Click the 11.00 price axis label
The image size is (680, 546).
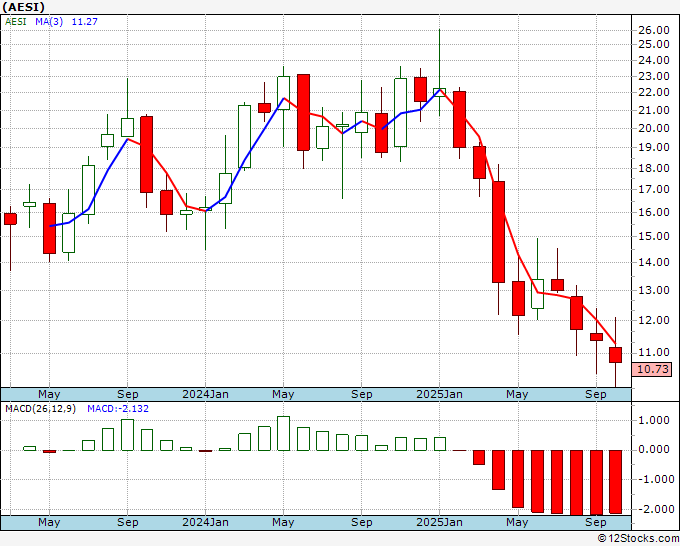click(x=654, y=352)
